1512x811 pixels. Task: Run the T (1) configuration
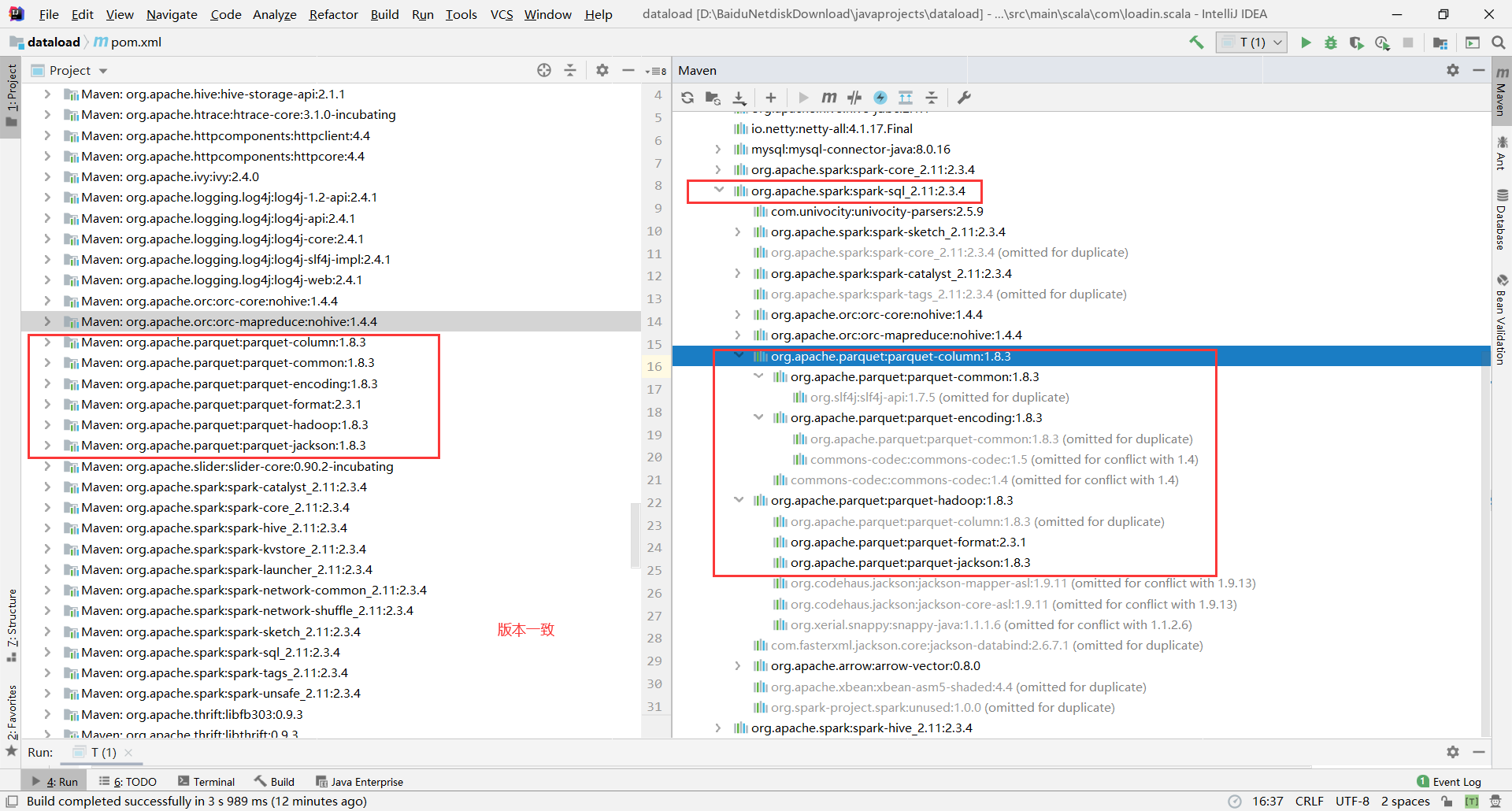point(1306,43)
